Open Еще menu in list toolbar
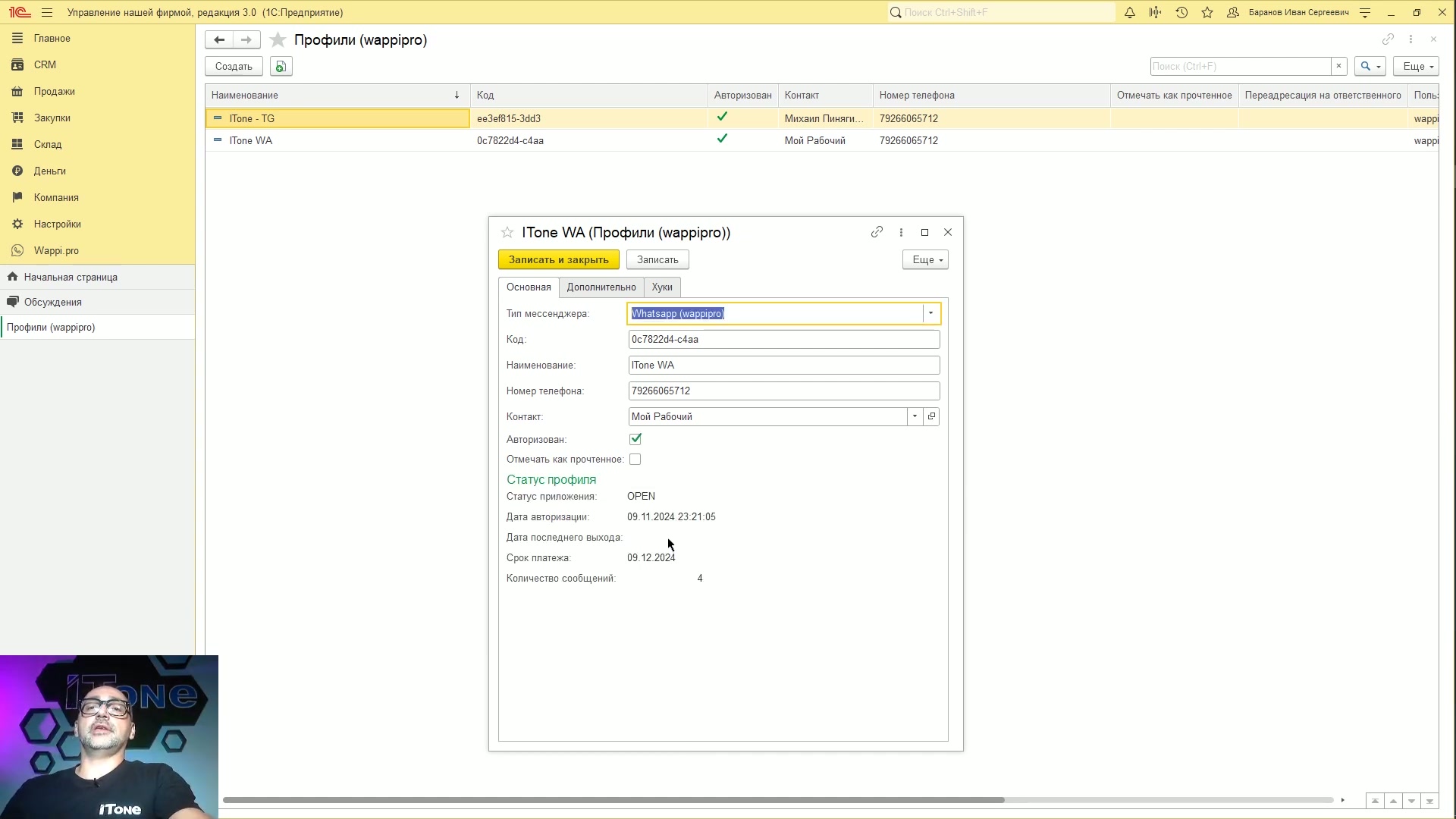 (1416, 67)
